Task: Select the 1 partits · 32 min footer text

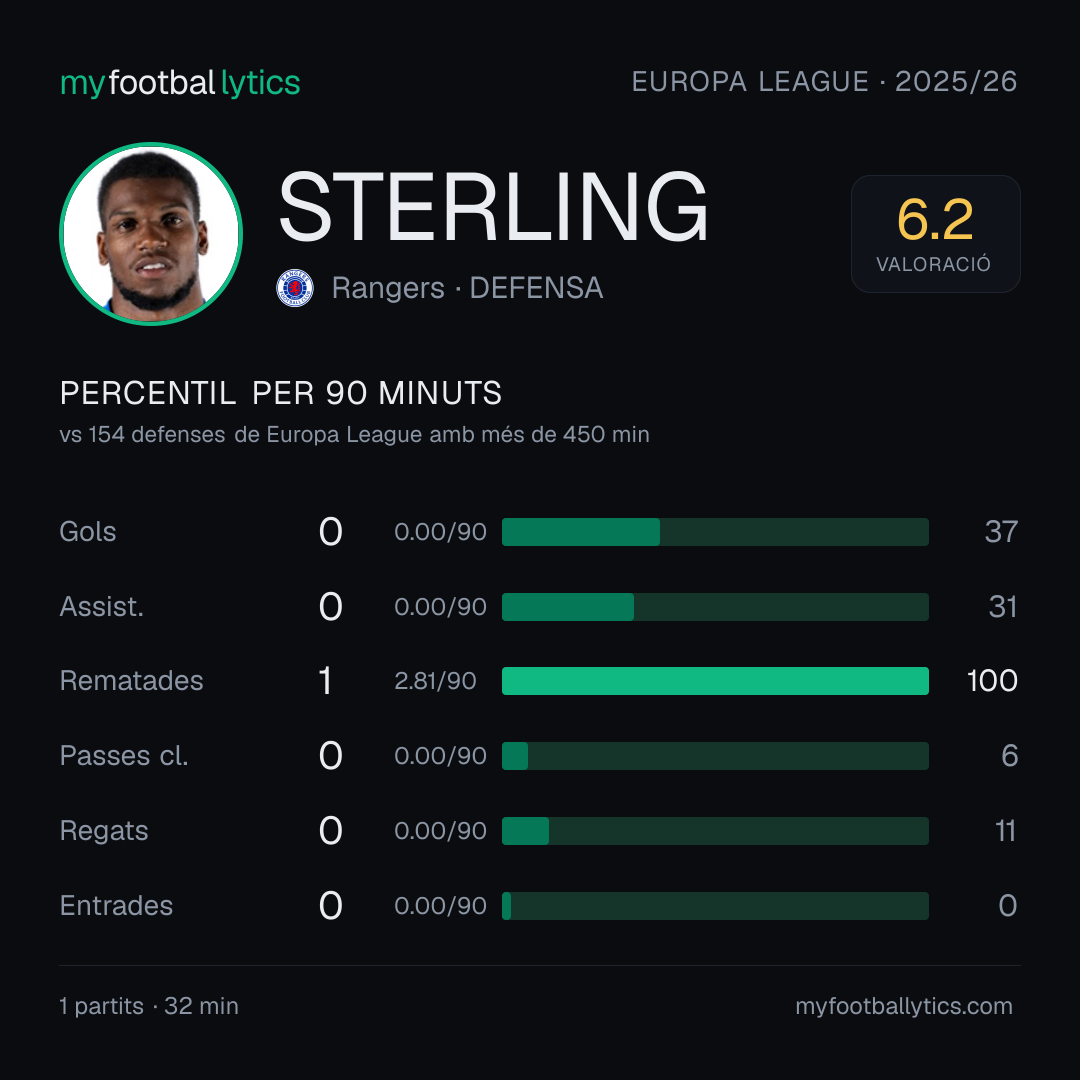Action: coord(149,1006)
